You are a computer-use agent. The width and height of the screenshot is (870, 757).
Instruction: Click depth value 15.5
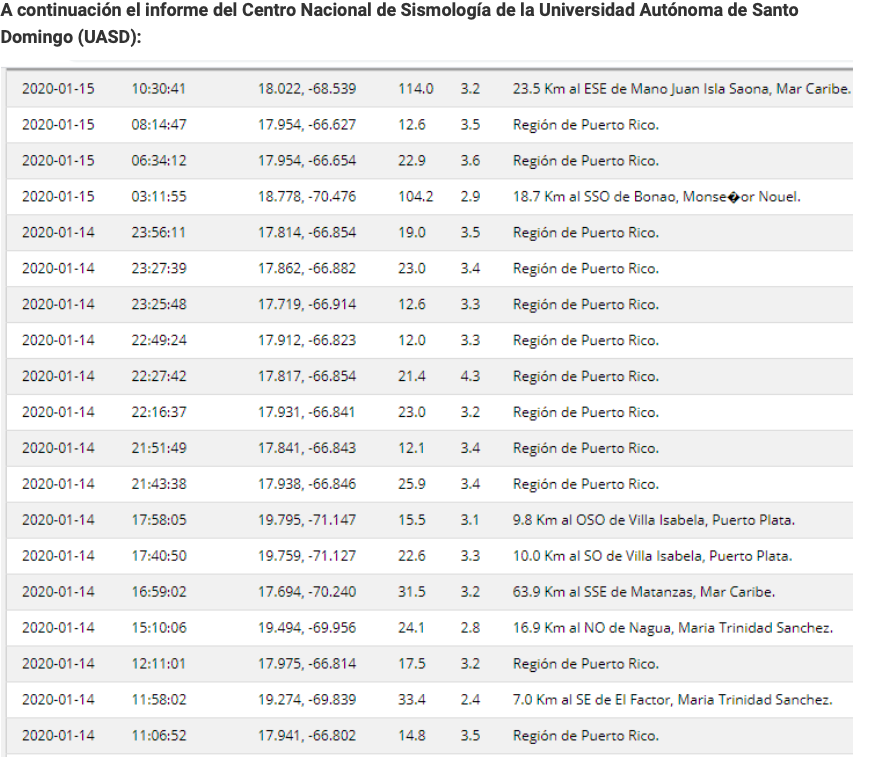pyautogui.click(x=412, y=520)
